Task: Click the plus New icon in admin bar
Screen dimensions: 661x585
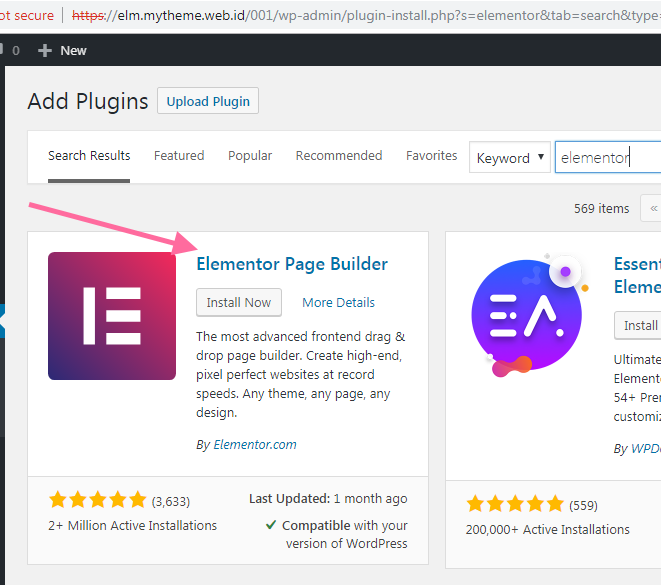Action: 45,51
